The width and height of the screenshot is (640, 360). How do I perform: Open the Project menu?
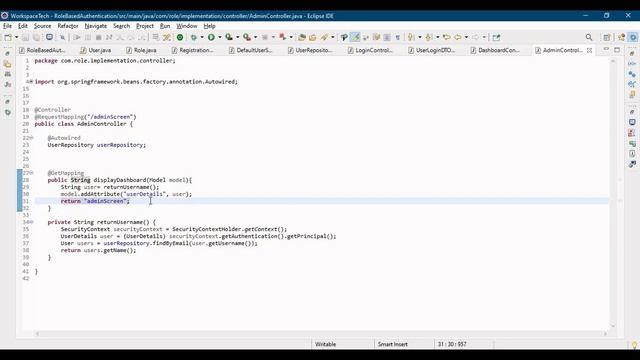(x=145, y=26)
